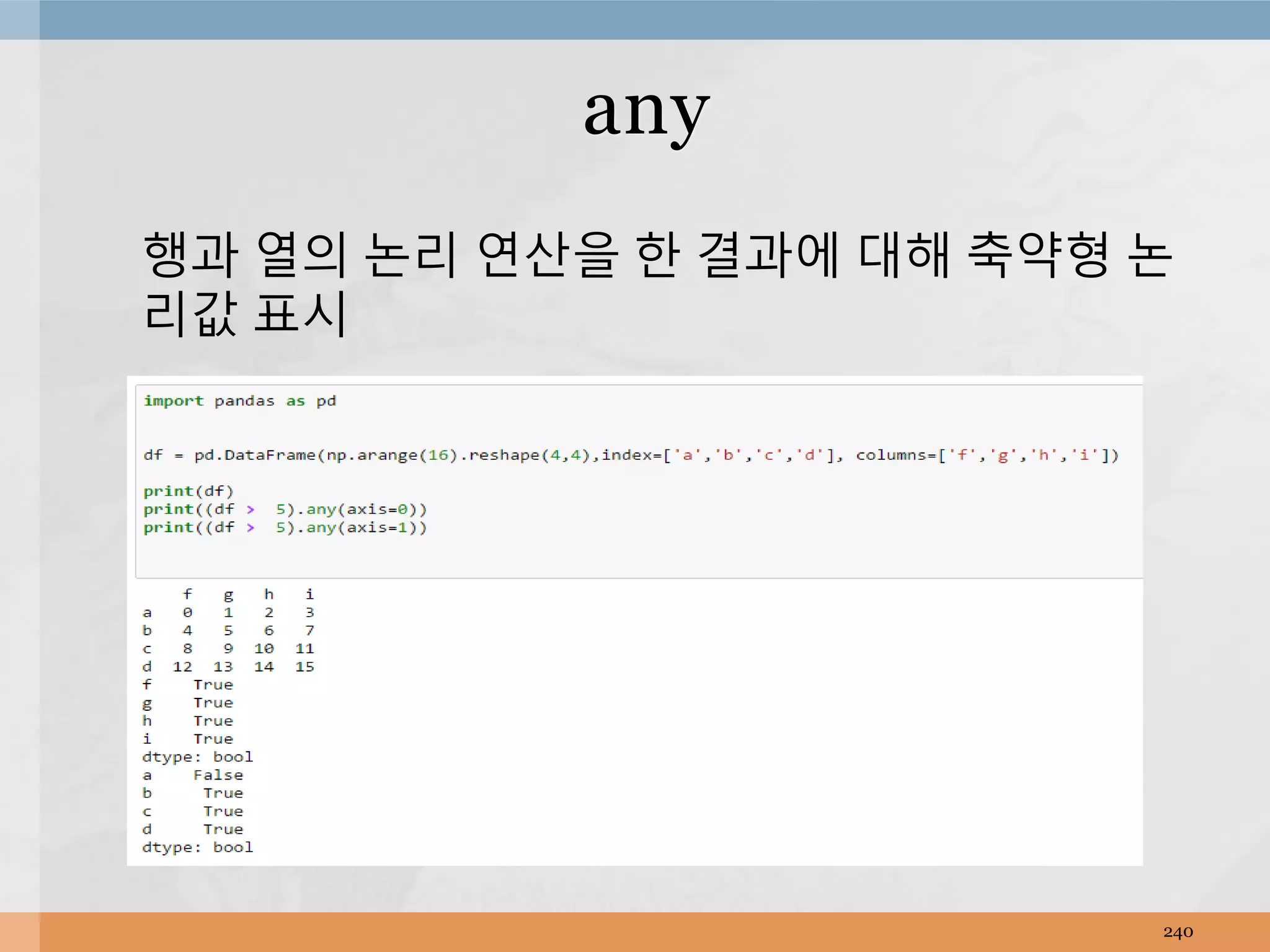Click the output column header row 'f g h i'

click(x=248, y=595)
